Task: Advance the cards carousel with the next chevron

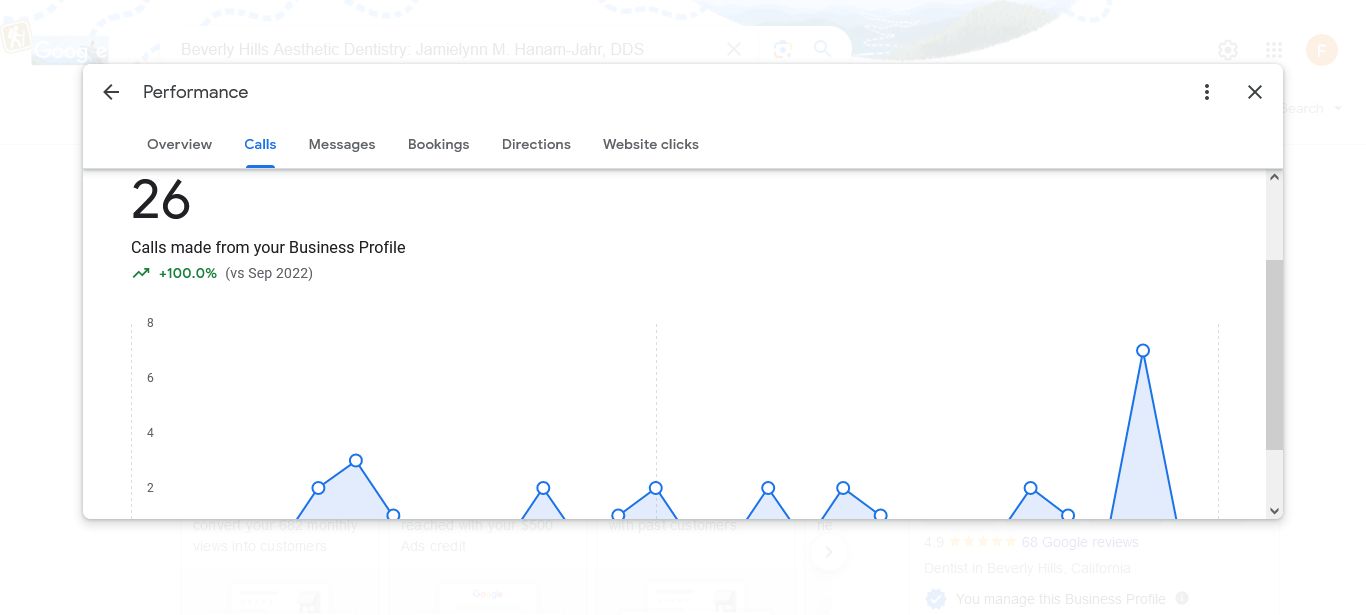Action: (x=829, y=552)
